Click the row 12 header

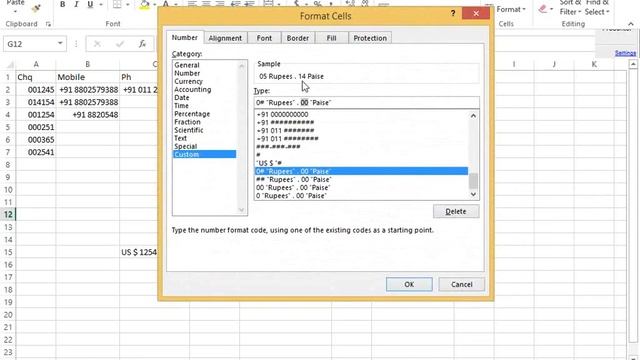[x=8, y=214]
